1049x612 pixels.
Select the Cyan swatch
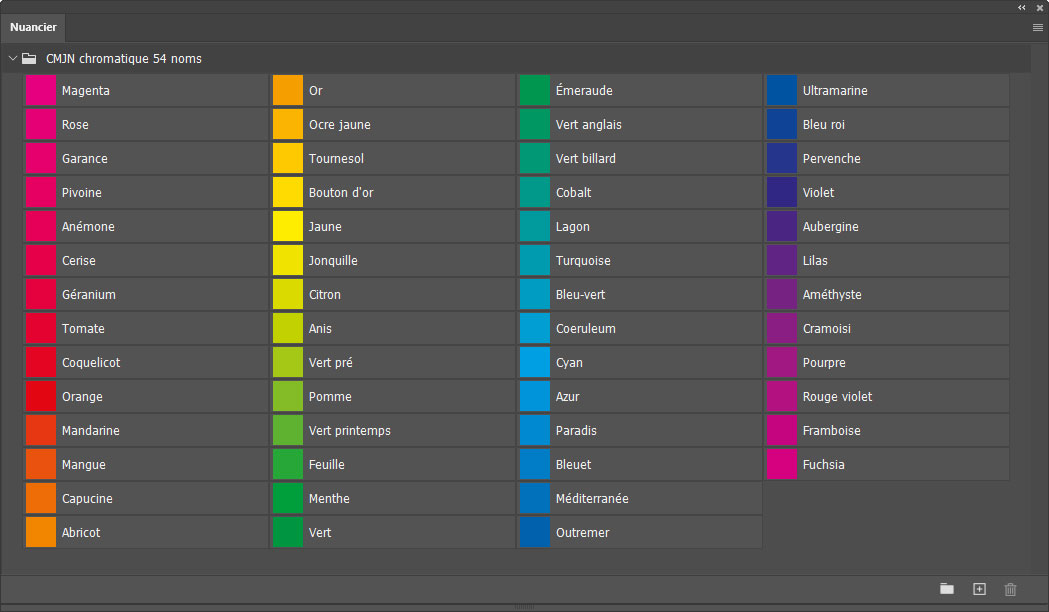click(x=535, y=363)
